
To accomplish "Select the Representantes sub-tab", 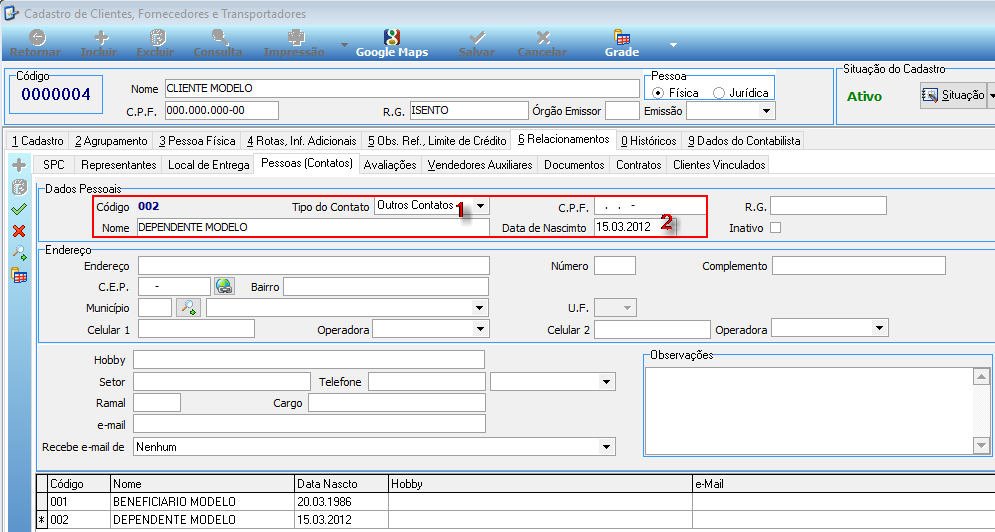I will [x=119, y=164].
